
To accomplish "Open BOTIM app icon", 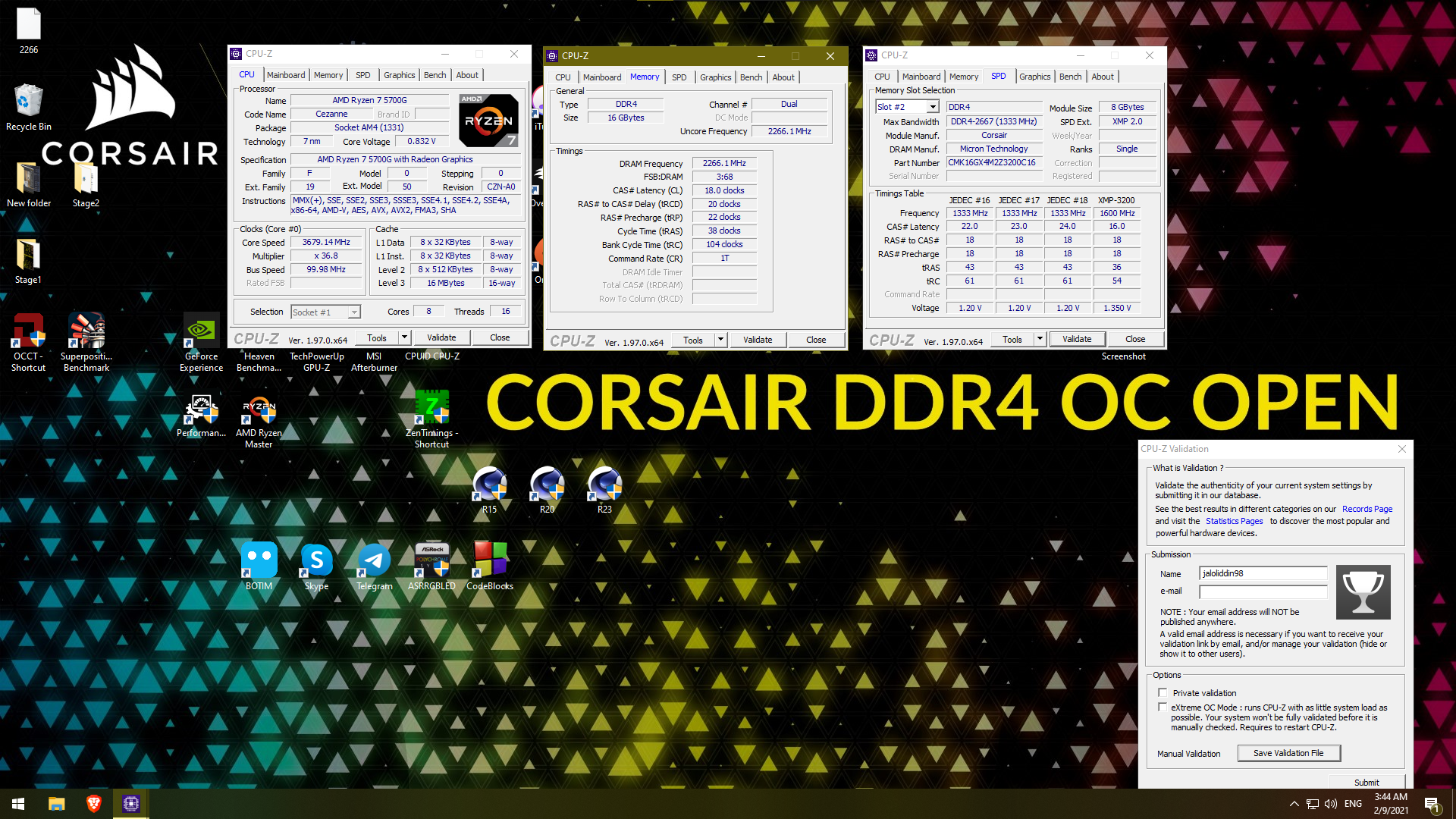I will coord(259,566).
